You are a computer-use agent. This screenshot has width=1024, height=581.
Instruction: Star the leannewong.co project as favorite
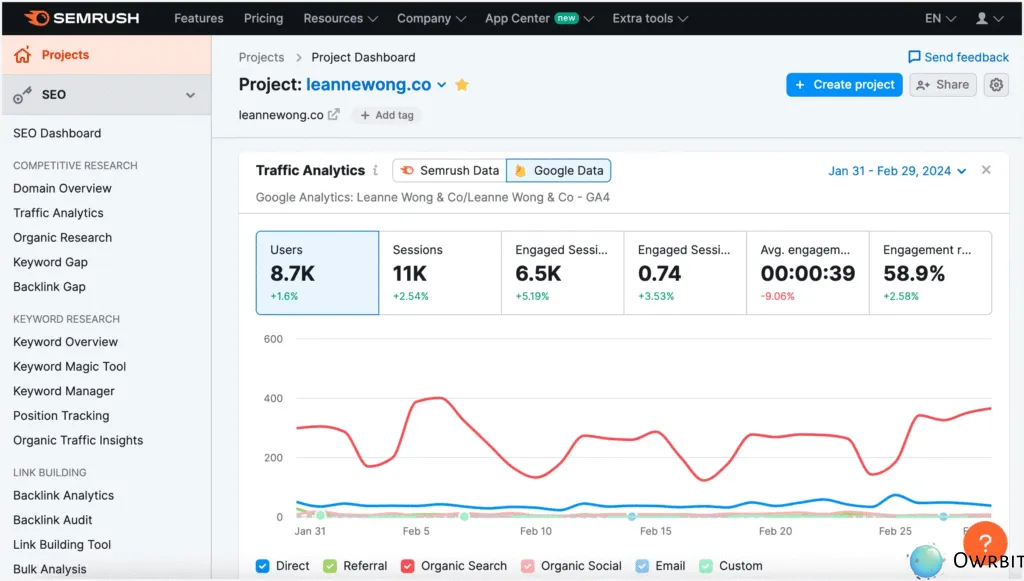[x=461, y=85]
